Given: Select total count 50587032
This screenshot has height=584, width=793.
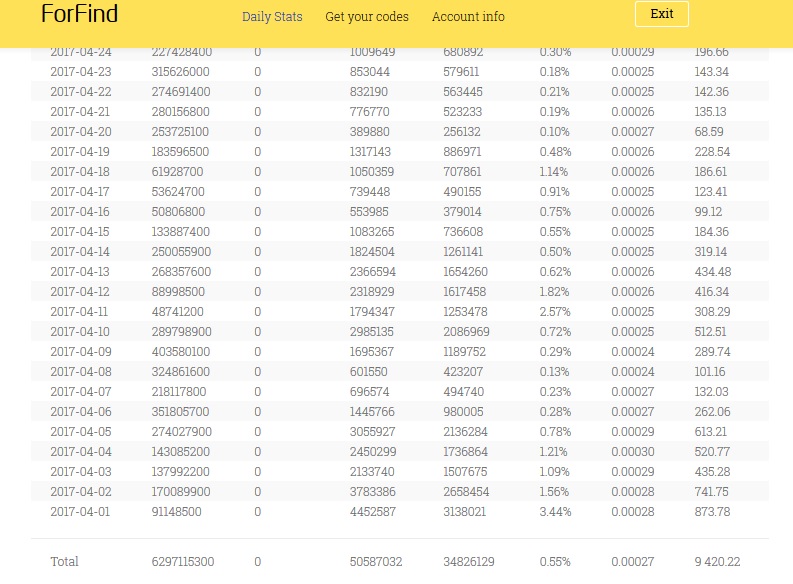Looking at the screenshot, I should (x=376, y=562).
